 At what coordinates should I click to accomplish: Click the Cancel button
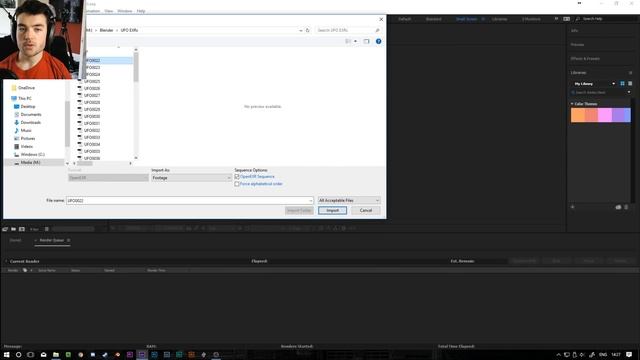(366, 211)
